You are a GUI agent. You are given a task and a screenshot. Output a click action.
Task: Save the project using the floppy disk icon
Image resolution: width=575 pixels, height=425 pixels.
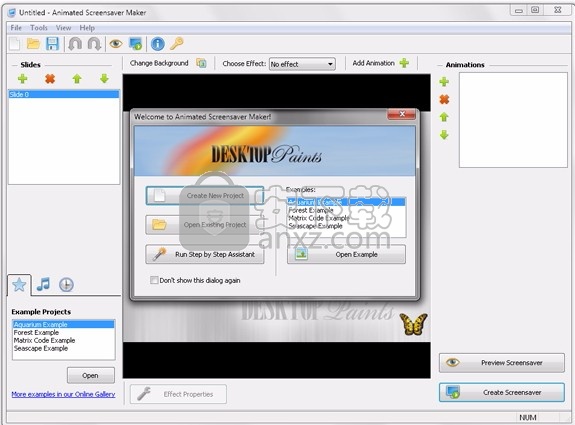(52, 44)
